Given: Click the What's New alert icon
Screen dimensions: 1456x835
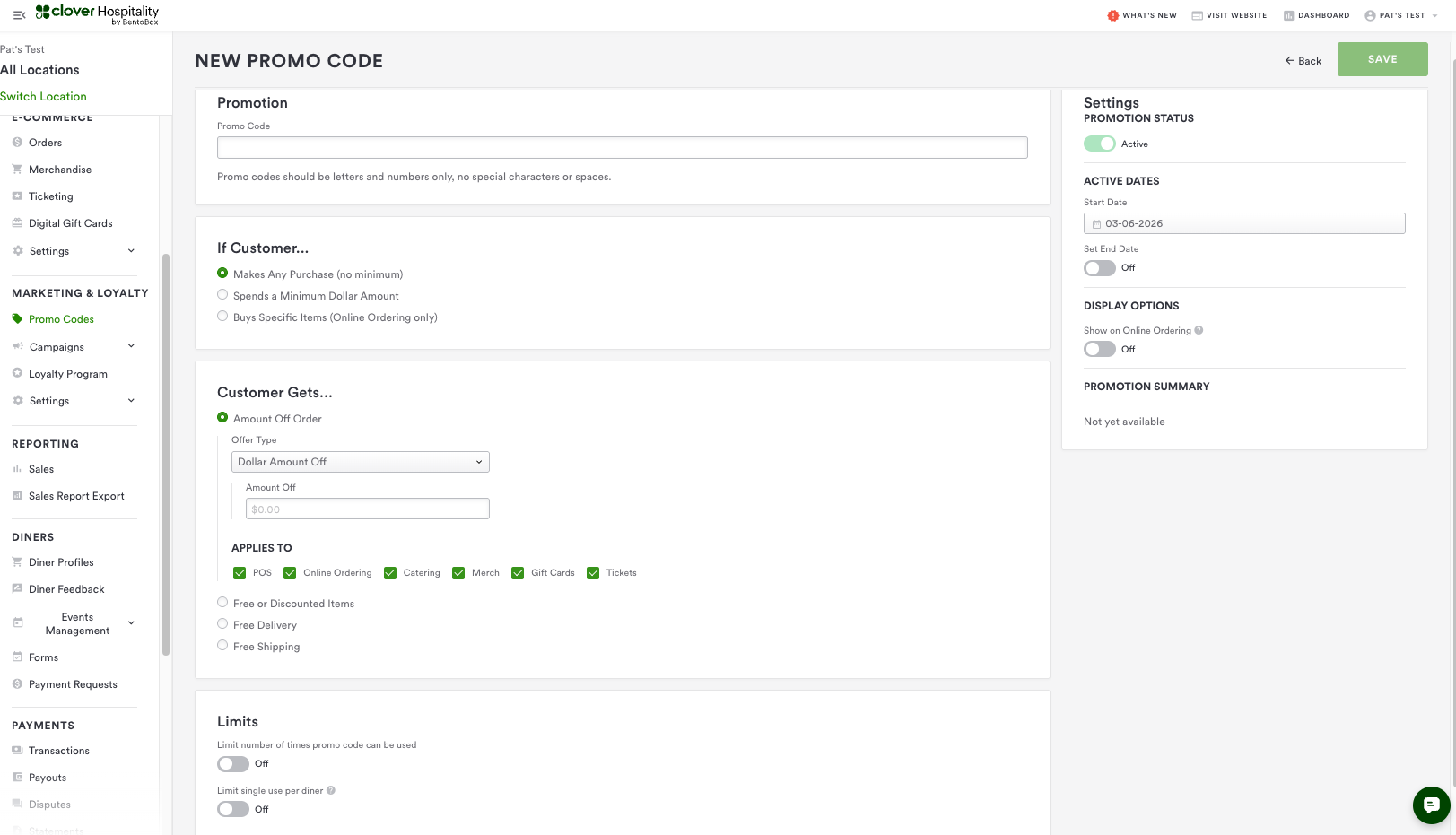Looking at the screenshot, I should (1112, 15).
